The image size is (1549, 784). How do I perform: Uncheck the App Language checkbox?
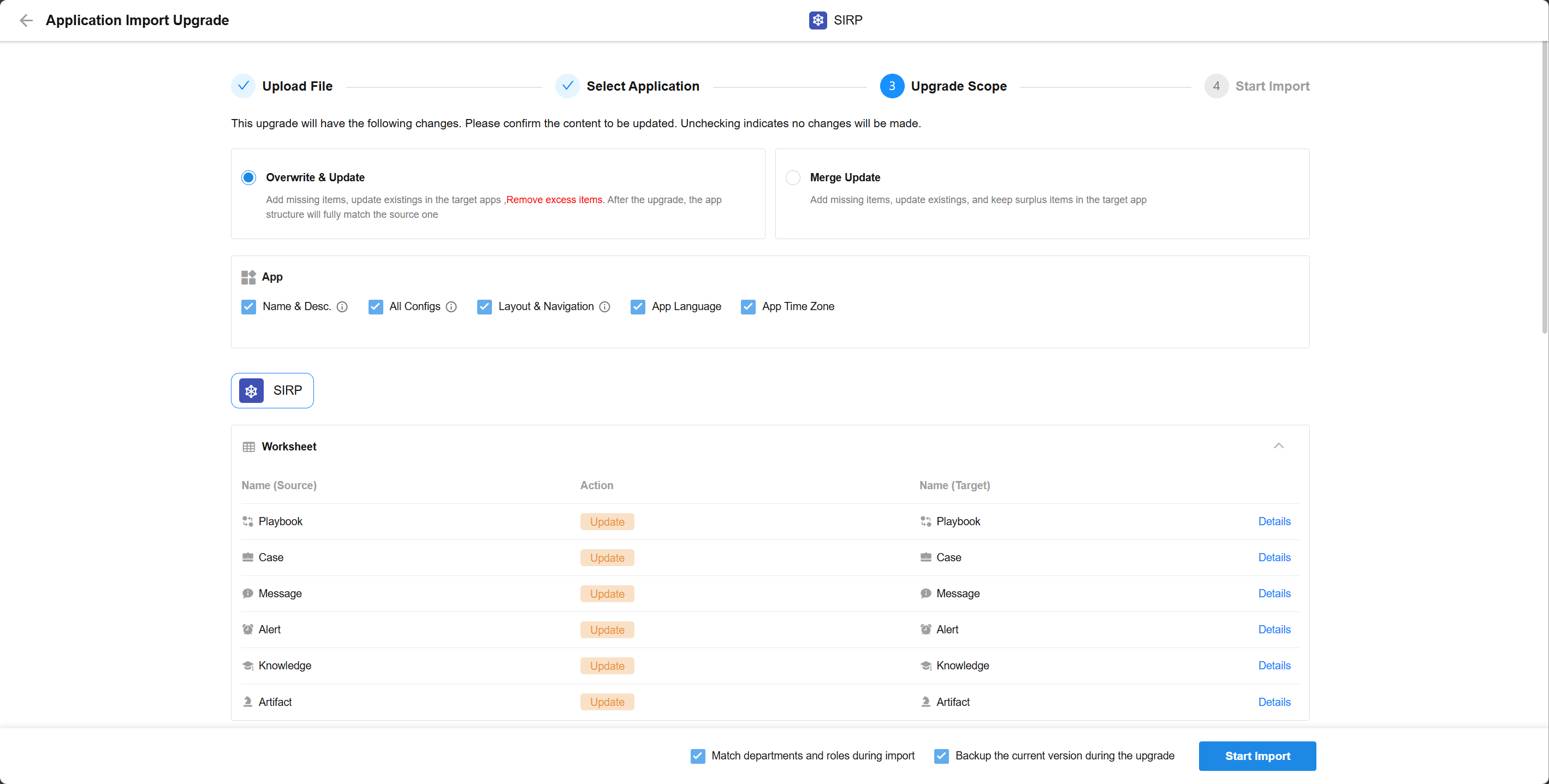(x=637, y=307)
